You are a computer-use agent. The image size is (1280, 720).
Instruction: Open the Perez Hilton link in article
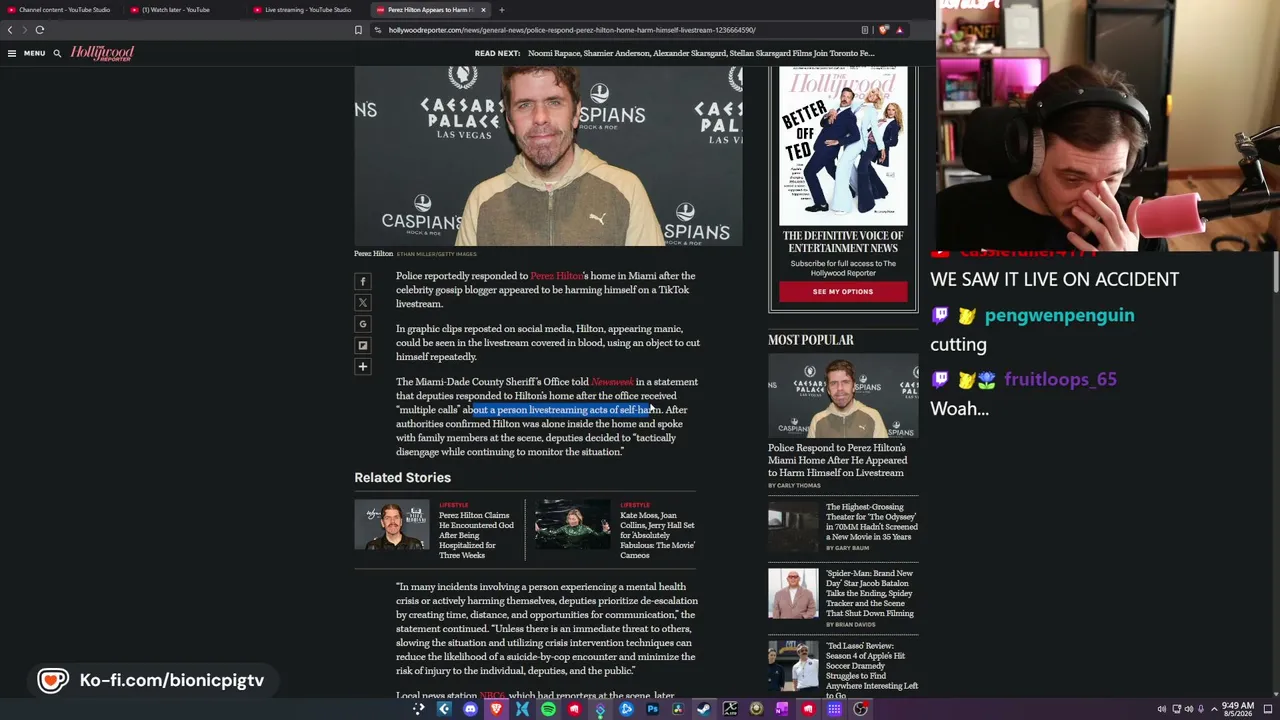(x=556, y=276)
